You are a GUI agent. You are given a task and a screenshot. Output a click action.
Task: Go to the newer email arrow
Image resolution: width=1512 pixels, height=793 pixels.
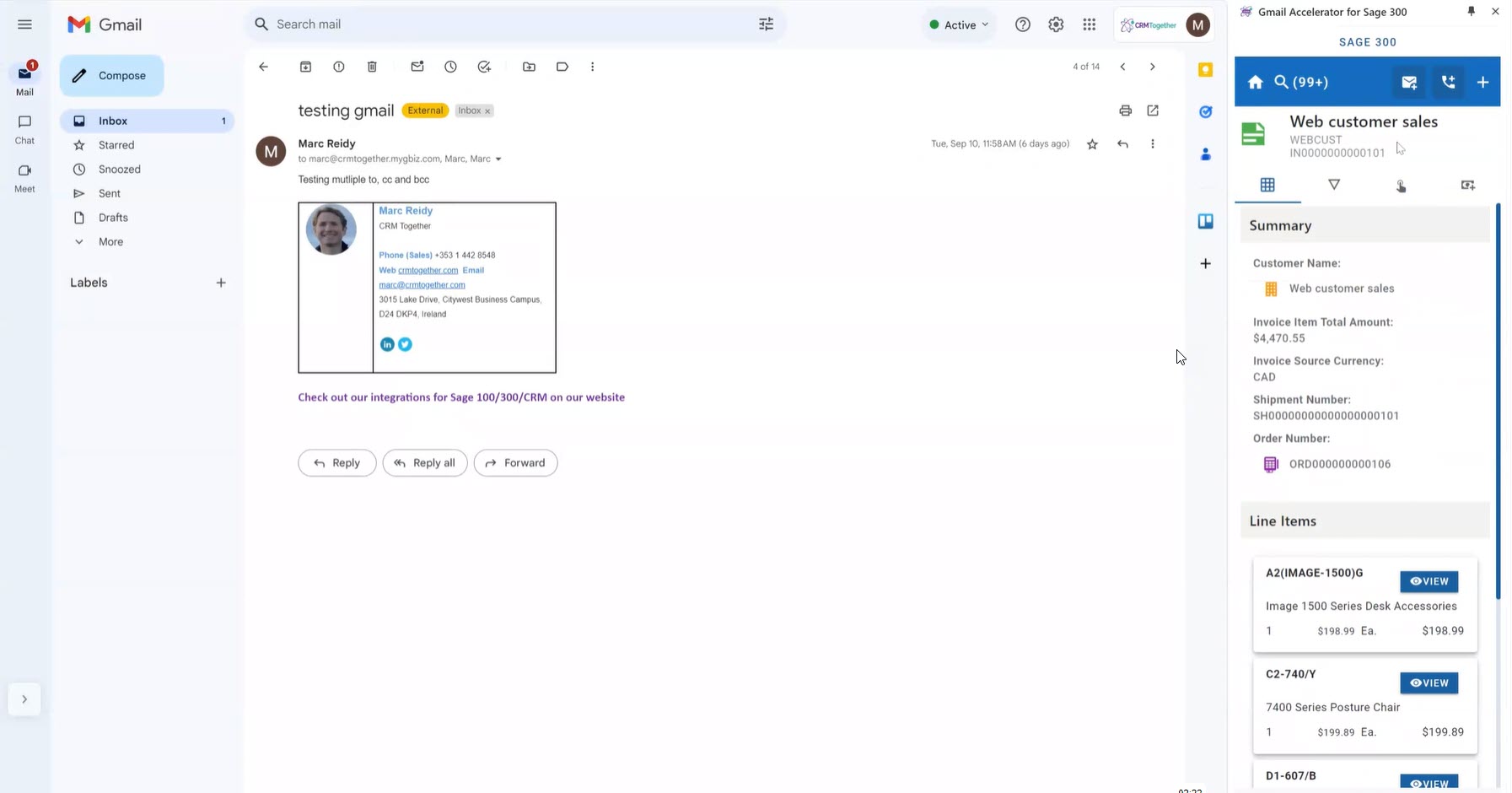pos(1122,67)
